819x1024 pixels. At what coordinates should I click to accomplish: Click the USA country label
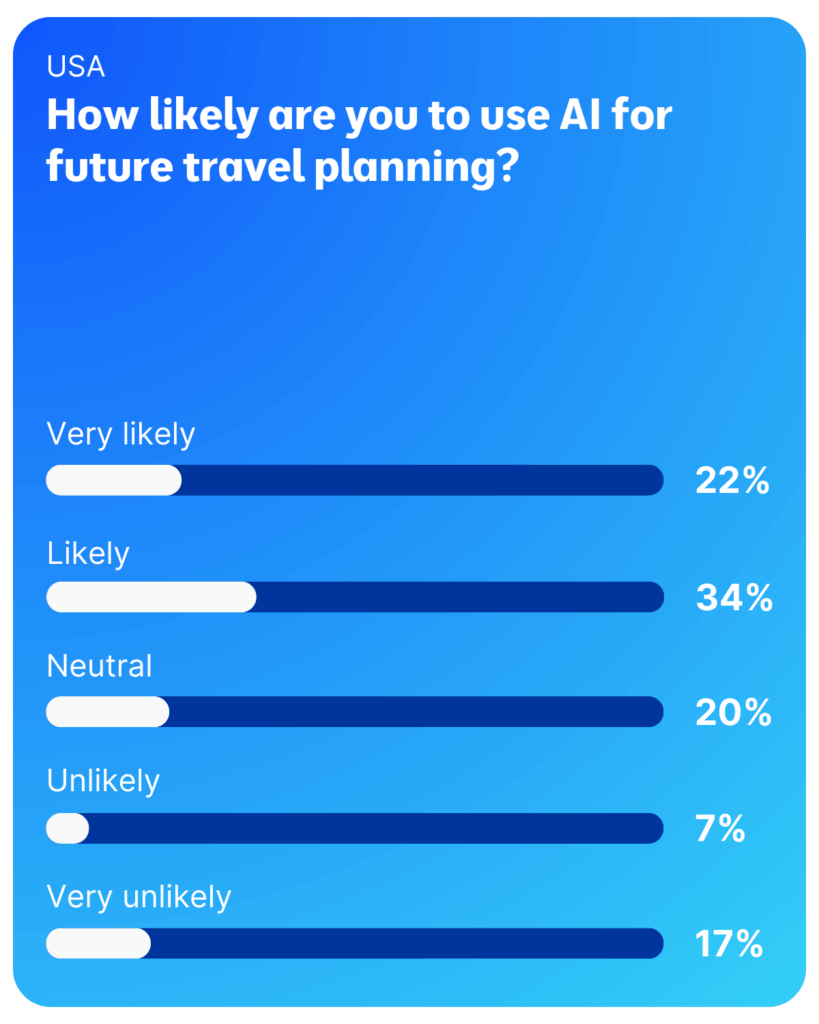click(76, 68)
